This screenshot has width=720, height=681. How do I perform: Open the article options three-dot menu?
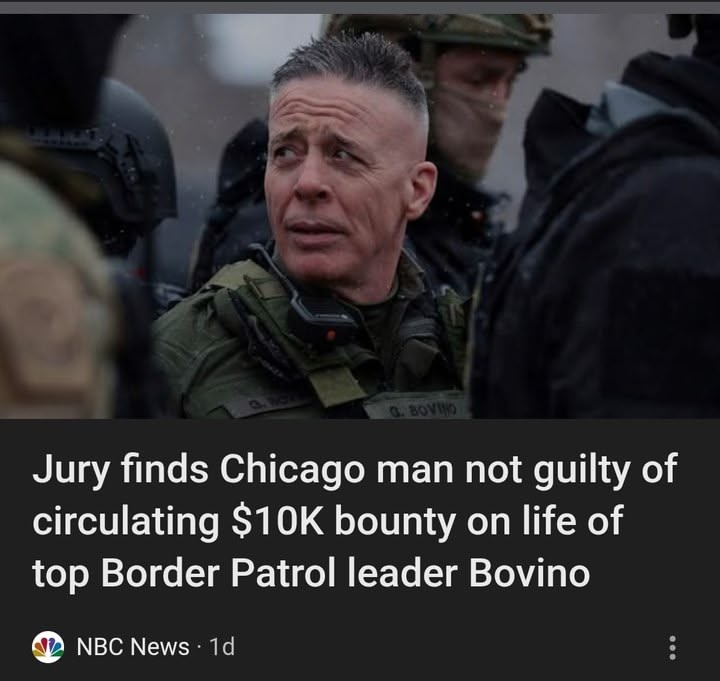click(x=672, y=647)
